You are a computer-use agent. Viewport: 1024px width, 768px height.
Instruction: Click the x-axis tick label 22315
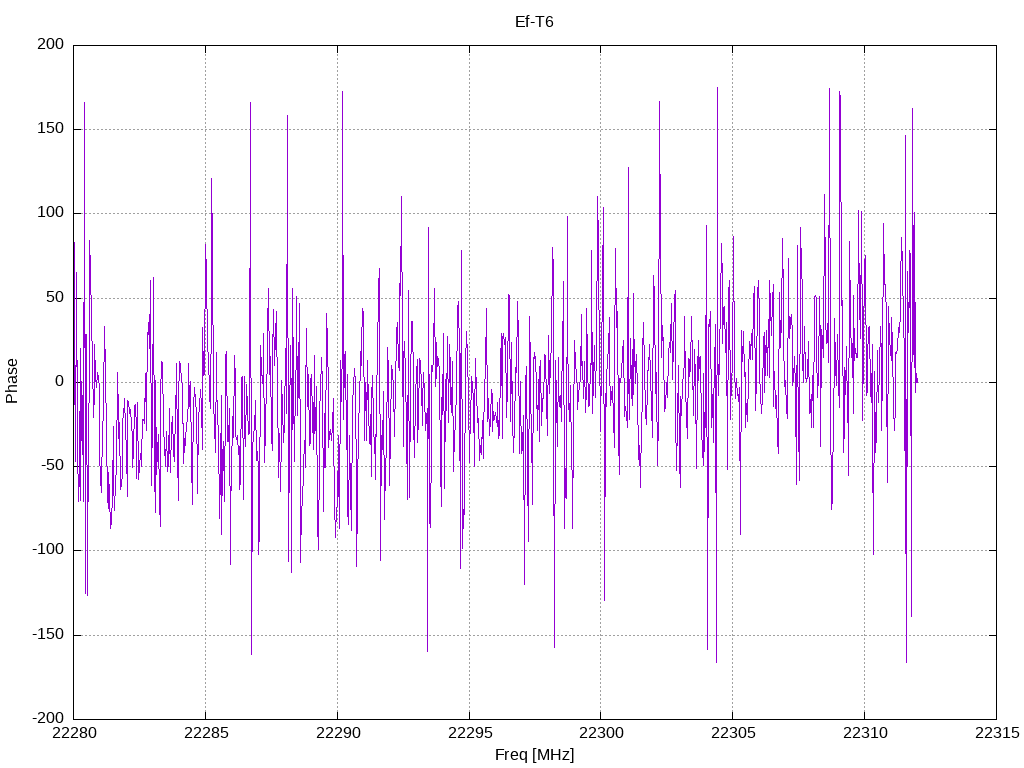(x=997, y=733)
